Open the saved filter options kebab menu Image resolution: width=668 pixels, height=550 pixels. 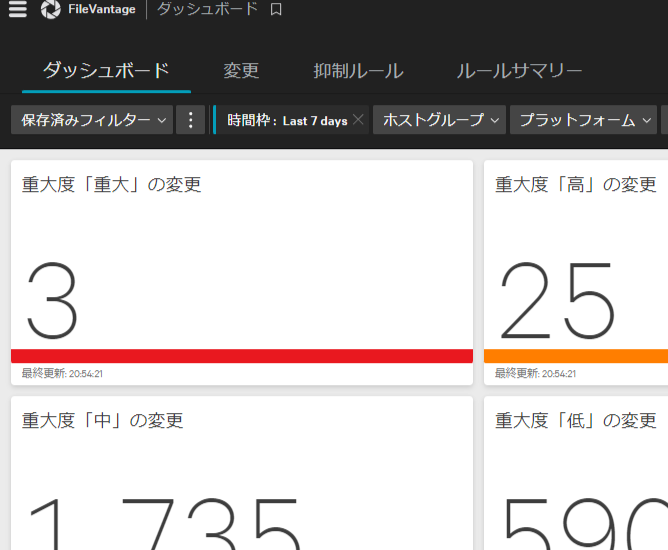tap(190, 120)
